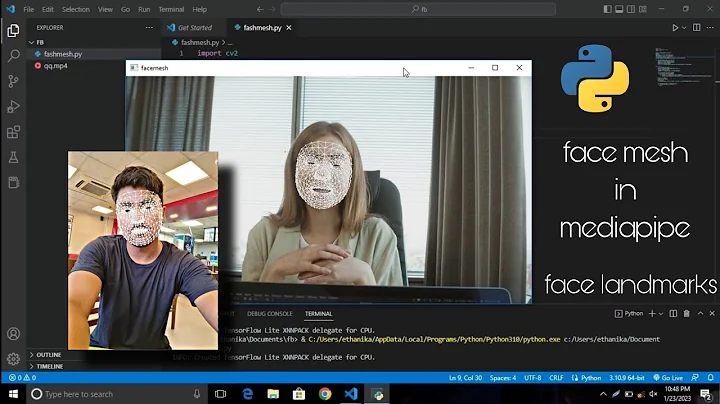This screenshot has width=720, height=404.
Task: Open the Source Control view
Action: tap(13, 81)
